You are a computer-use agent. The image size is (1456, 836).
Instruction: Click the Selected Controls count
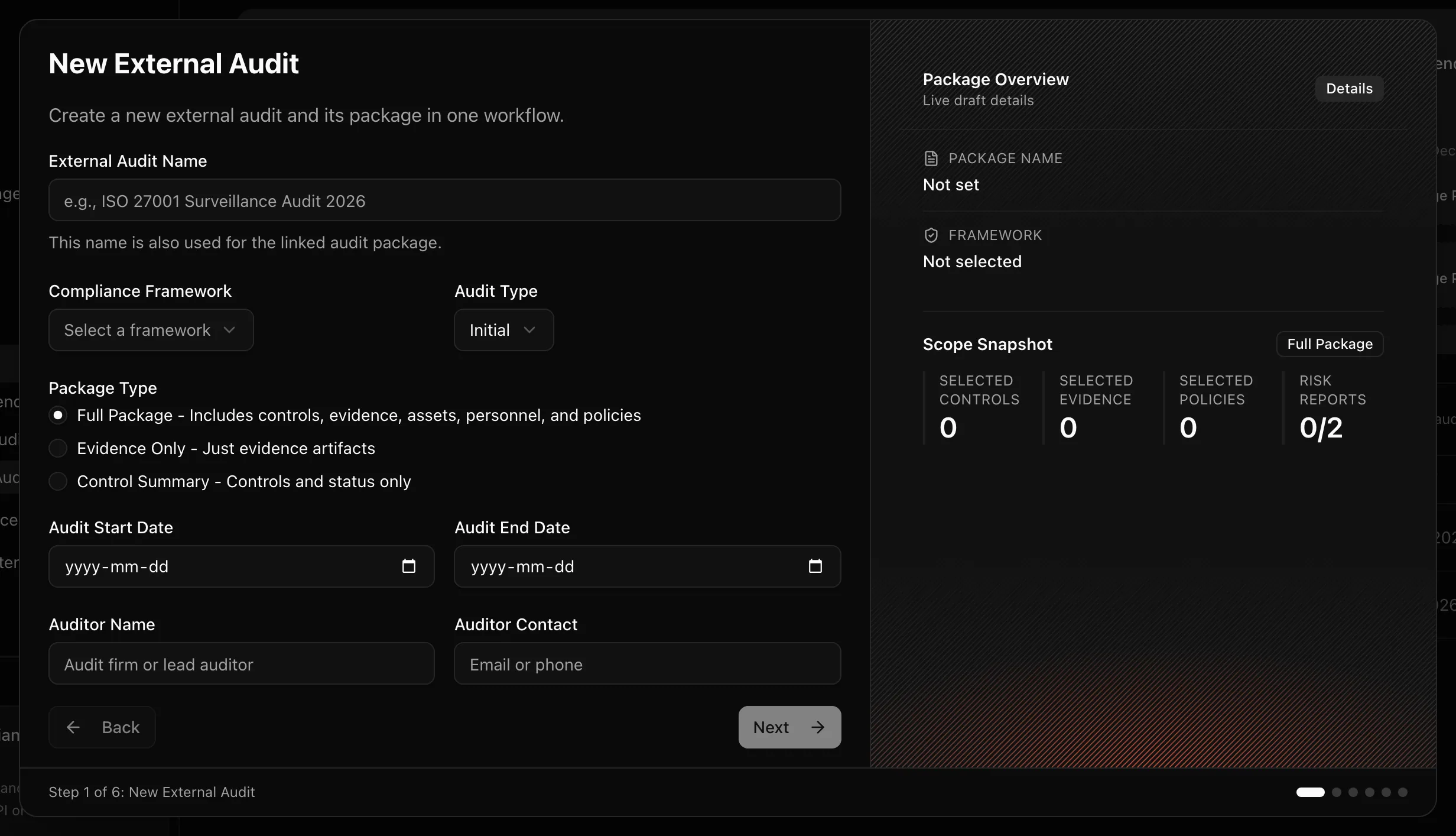coord(948,427)
